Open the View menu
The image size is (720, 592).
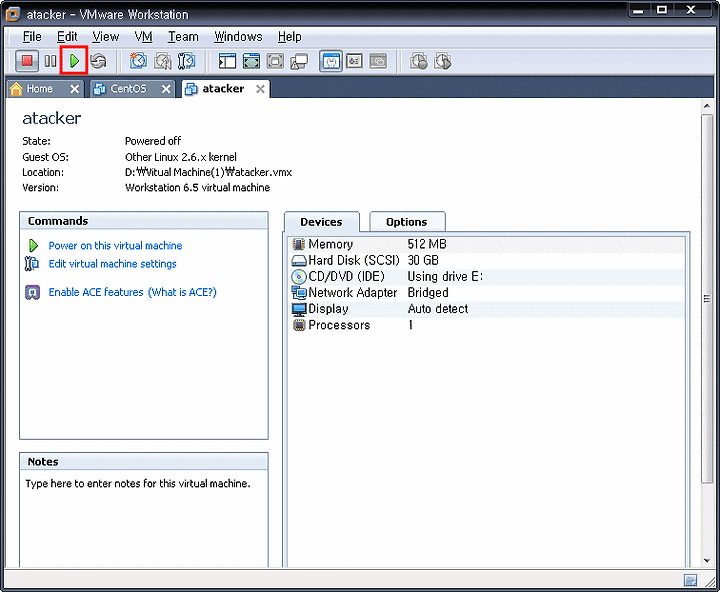pyautogui.click(x=106, y=37)
